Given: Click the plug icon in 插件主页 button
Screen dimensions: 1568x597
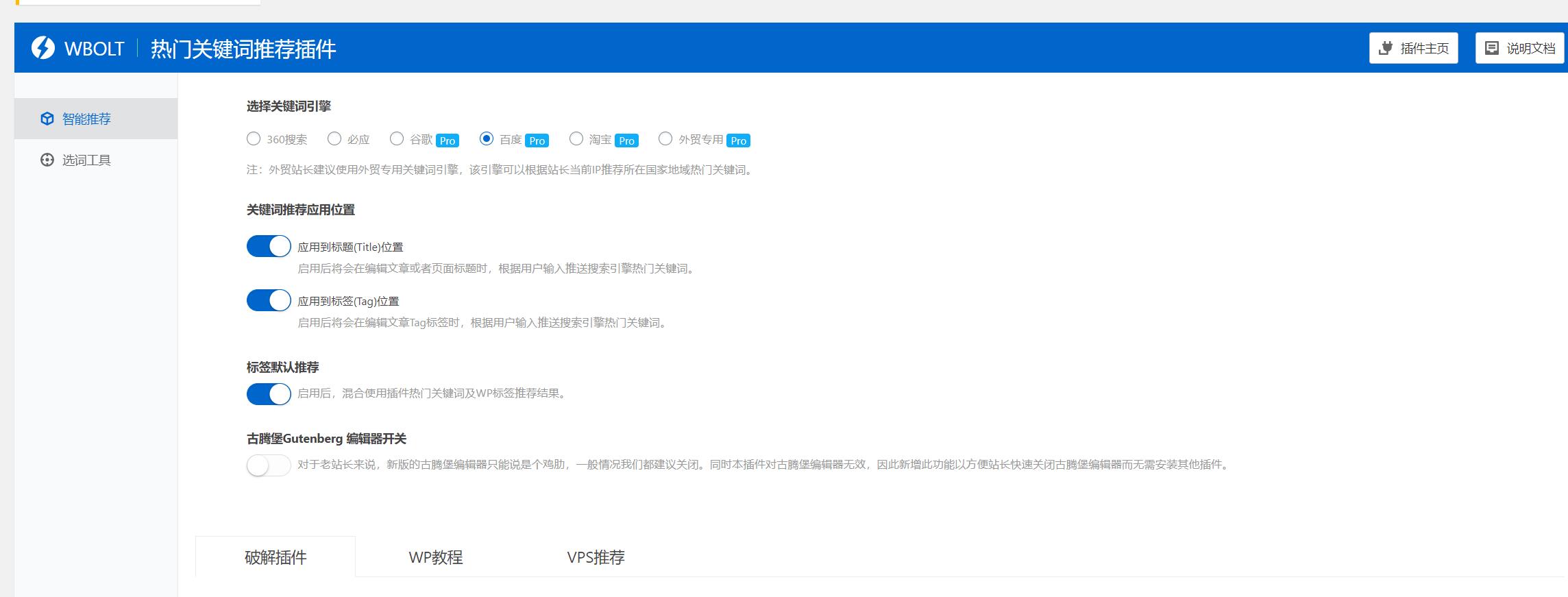Looking at the screenshot, I should (1385, 48).
